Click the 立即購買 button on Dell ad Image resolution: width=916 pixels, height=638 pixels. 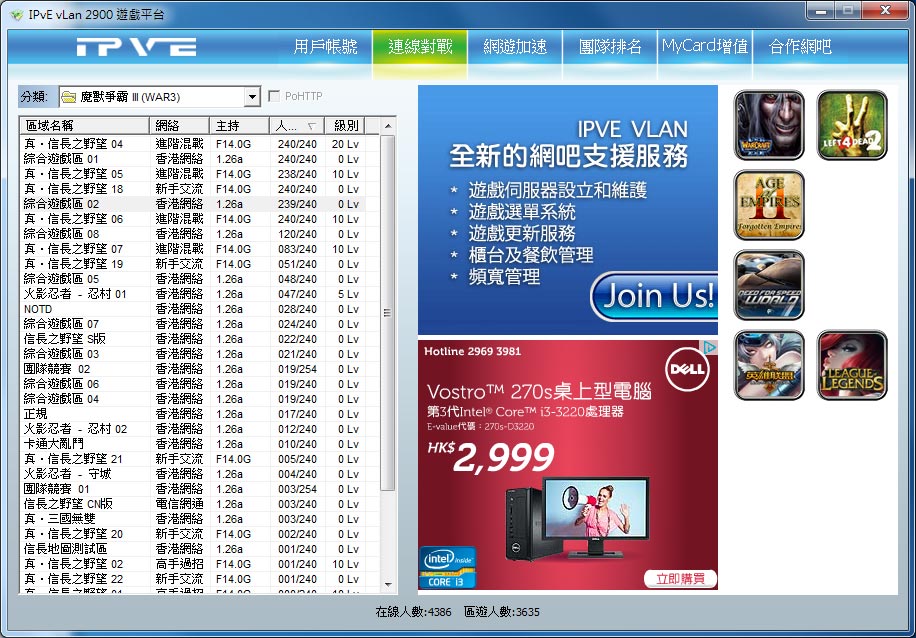pyautogui.click(x=680, y=578)
